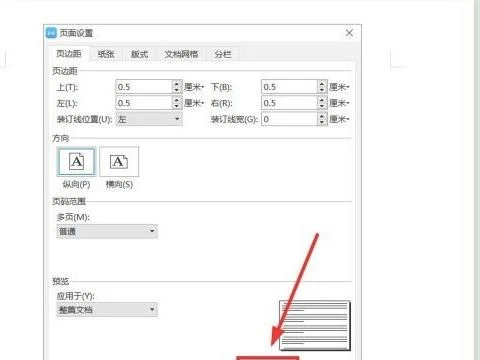The height and width of the screenshot is (360, 480).
Task: Open unit dropdown 厘米 next to 右(R)
Action: (339, 103)
